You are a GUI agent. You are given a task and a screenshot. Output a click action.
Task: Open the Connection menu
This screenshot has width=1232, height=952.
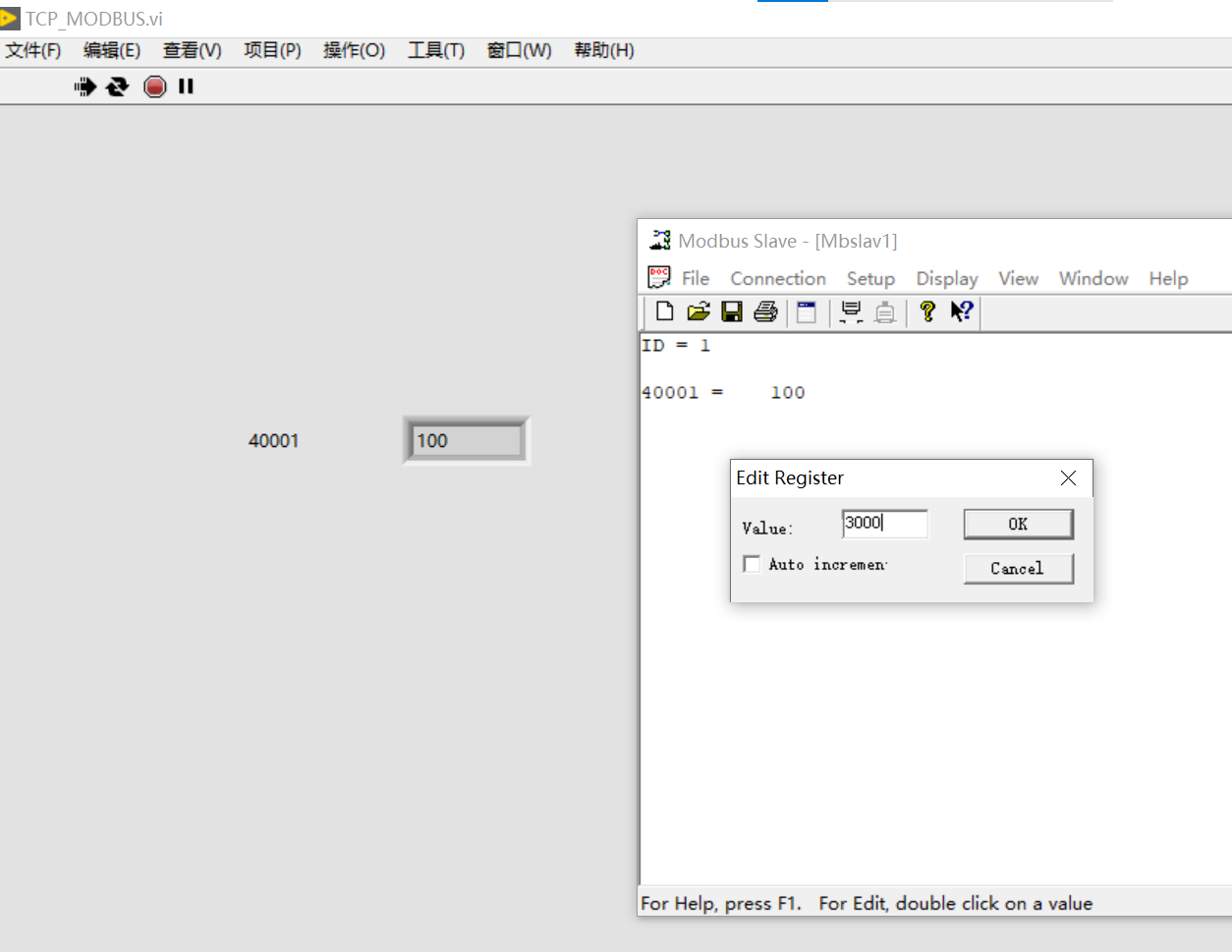pyautogui.click(x=778, y=278)
